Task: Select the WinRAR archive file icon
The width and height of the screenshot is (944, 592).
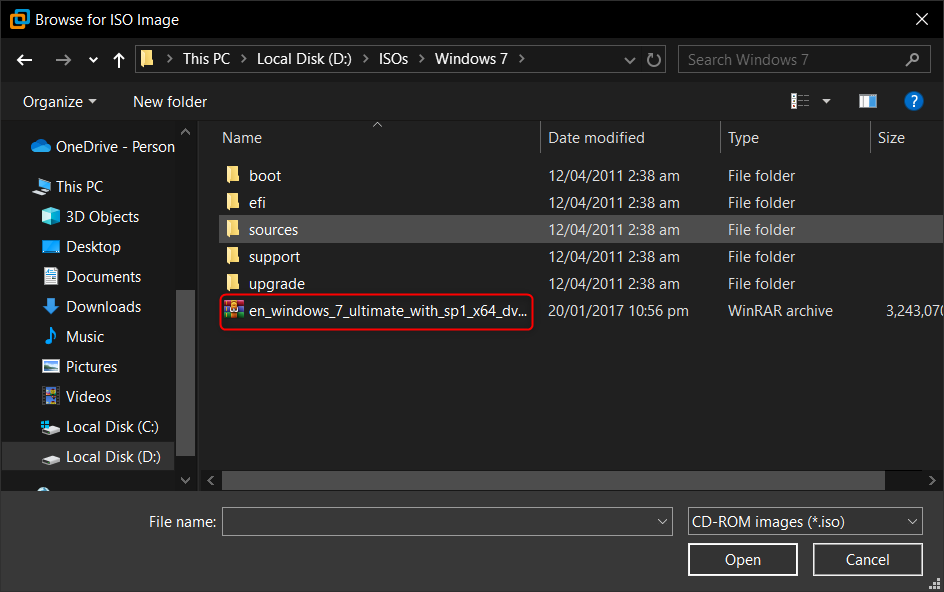Action: (234, 310)
